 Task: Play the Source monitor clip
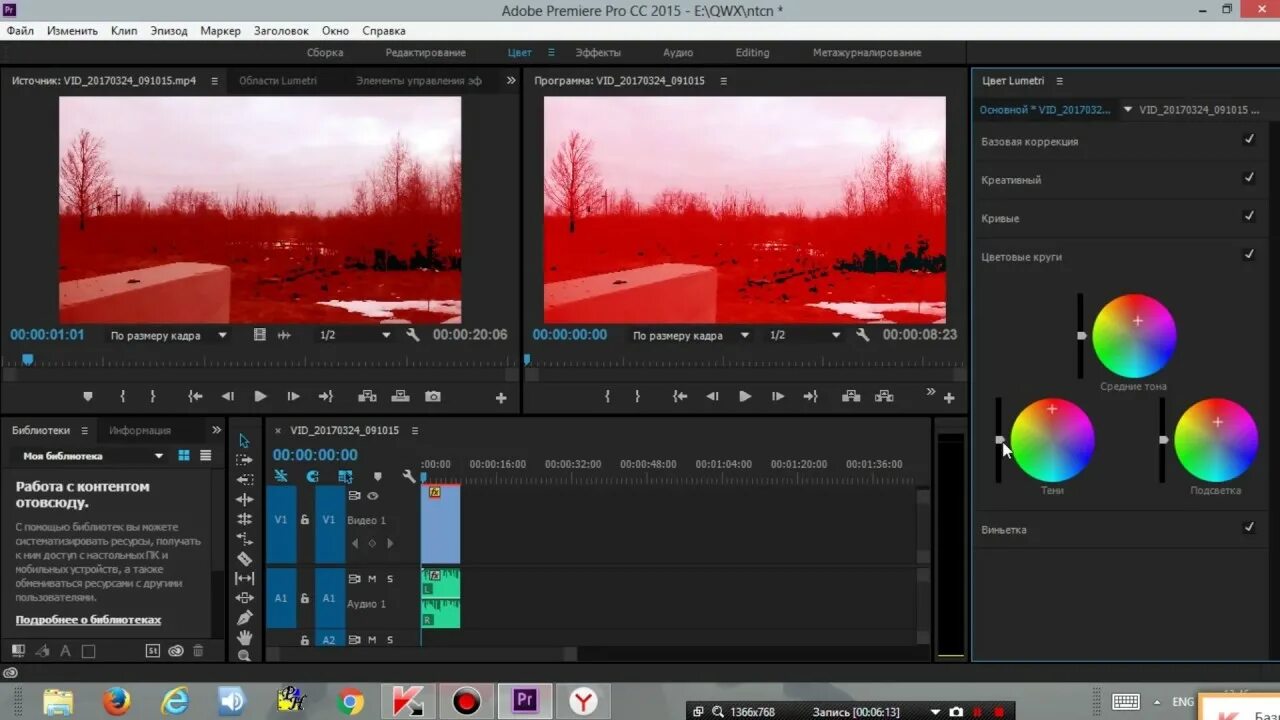(260, 397)
